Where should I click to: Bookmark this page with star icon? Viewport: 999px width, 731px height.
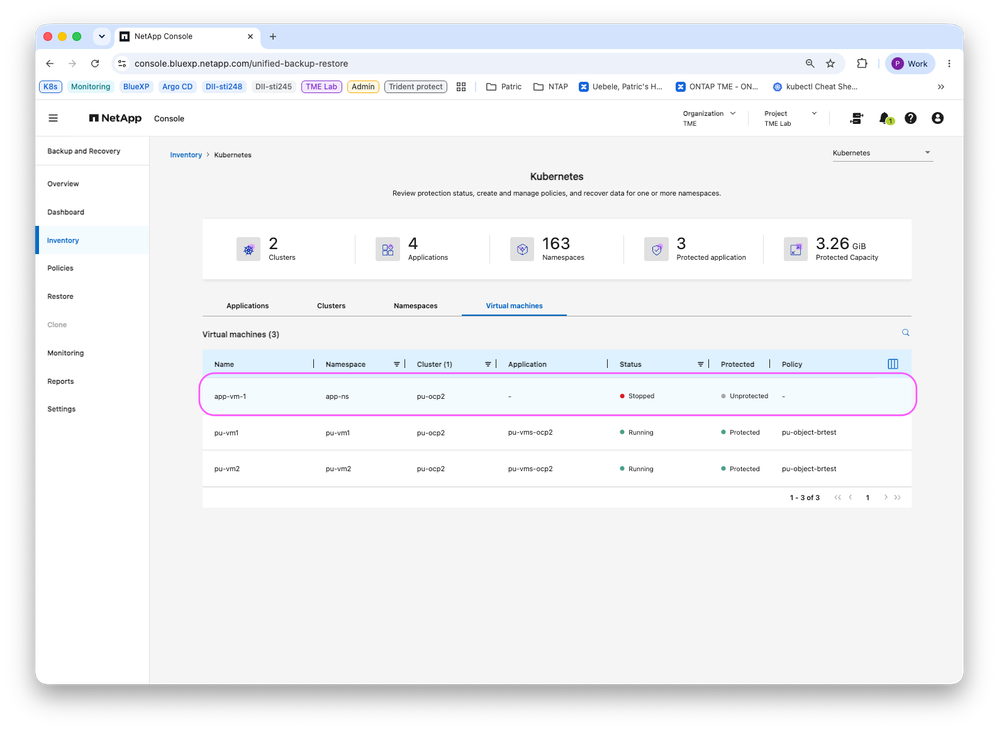point(830,64)
